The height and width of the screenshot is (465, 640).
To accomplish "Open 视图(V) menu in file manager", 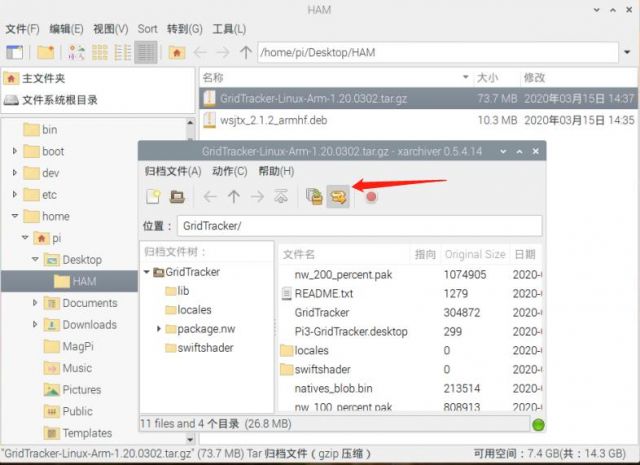I will click(111, 29).
